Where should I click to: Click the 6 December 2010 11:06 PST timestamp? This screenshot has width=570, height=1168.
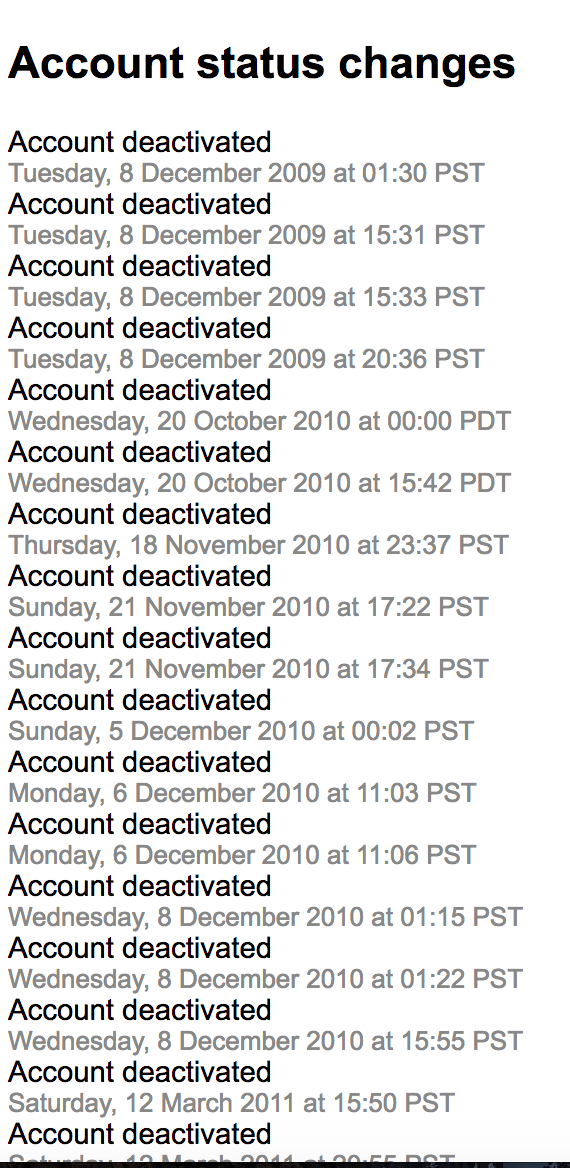[x=242, y=855]
